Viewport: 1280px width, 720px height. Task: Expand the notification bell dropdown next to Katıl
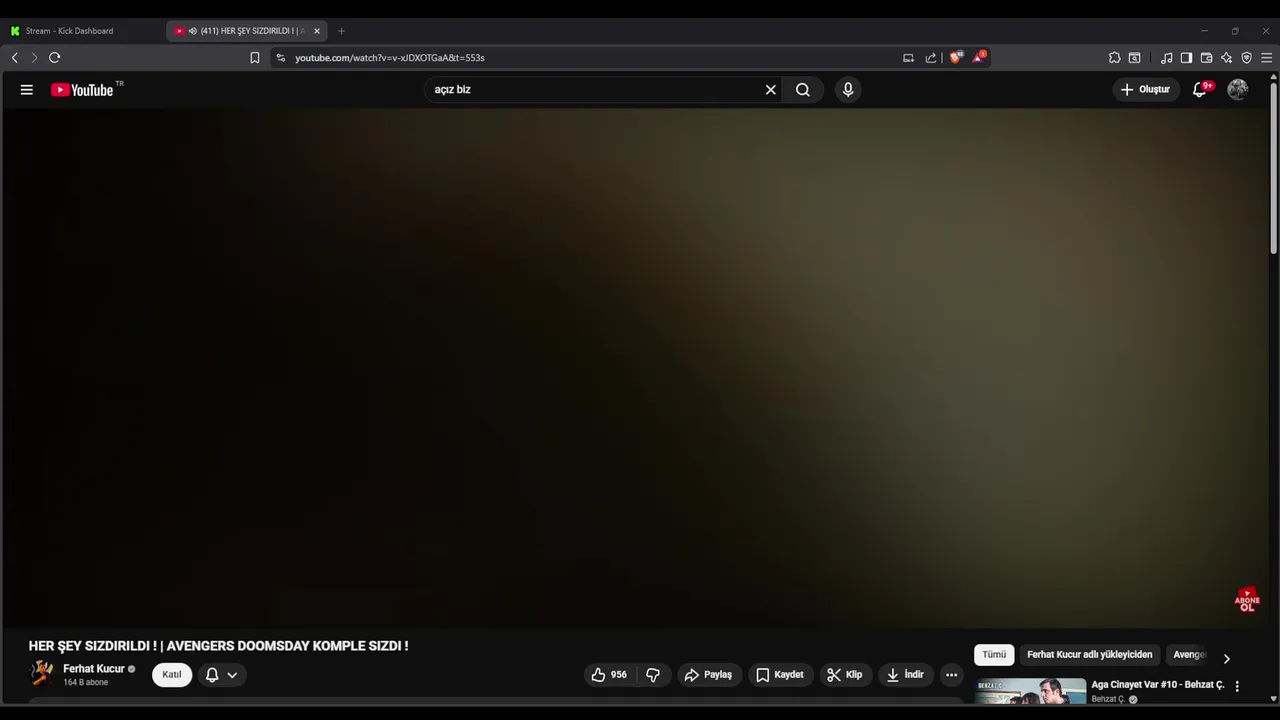(222, 675)
